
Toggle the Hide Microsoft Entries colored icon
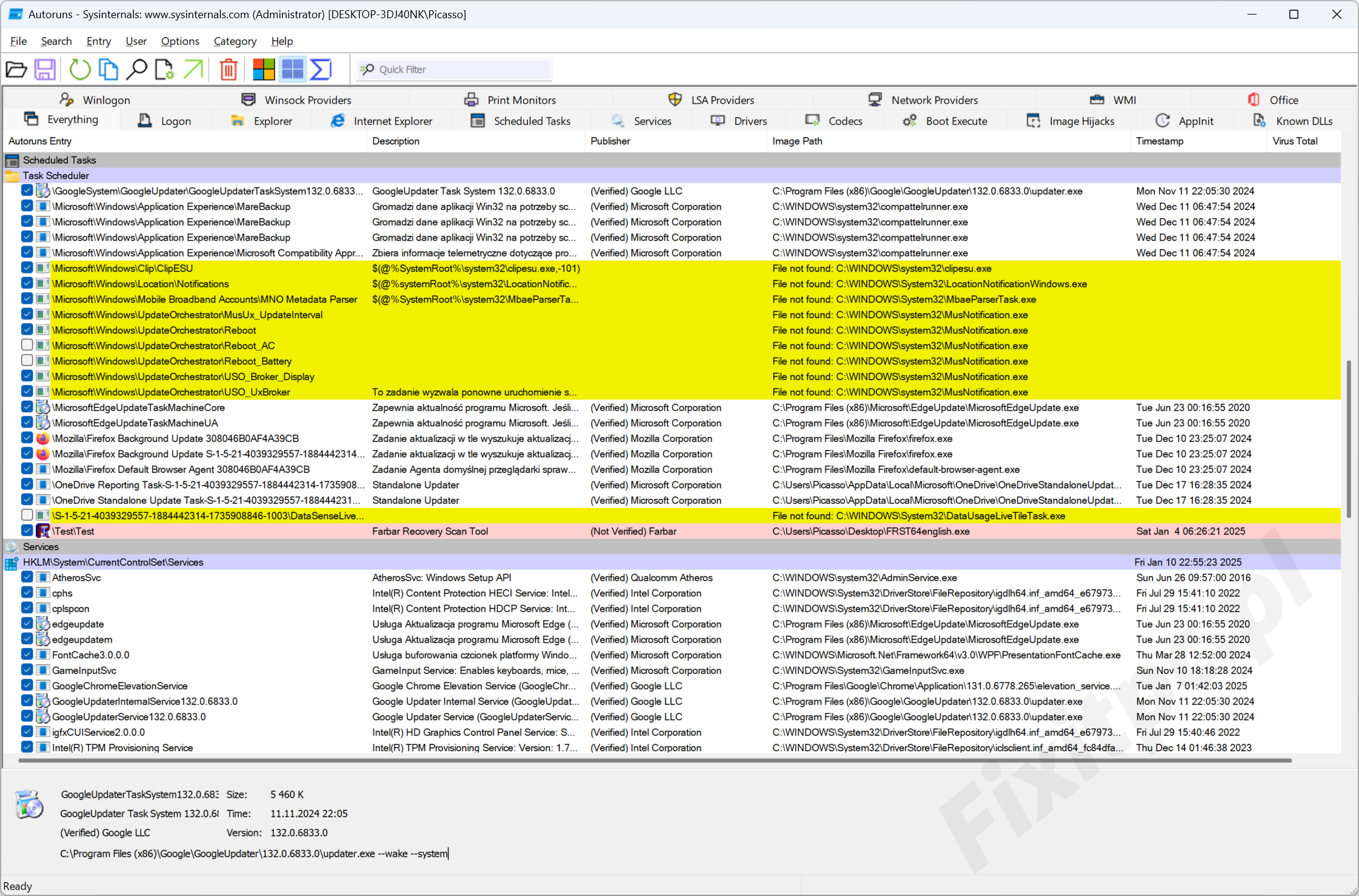pos(264,70)
